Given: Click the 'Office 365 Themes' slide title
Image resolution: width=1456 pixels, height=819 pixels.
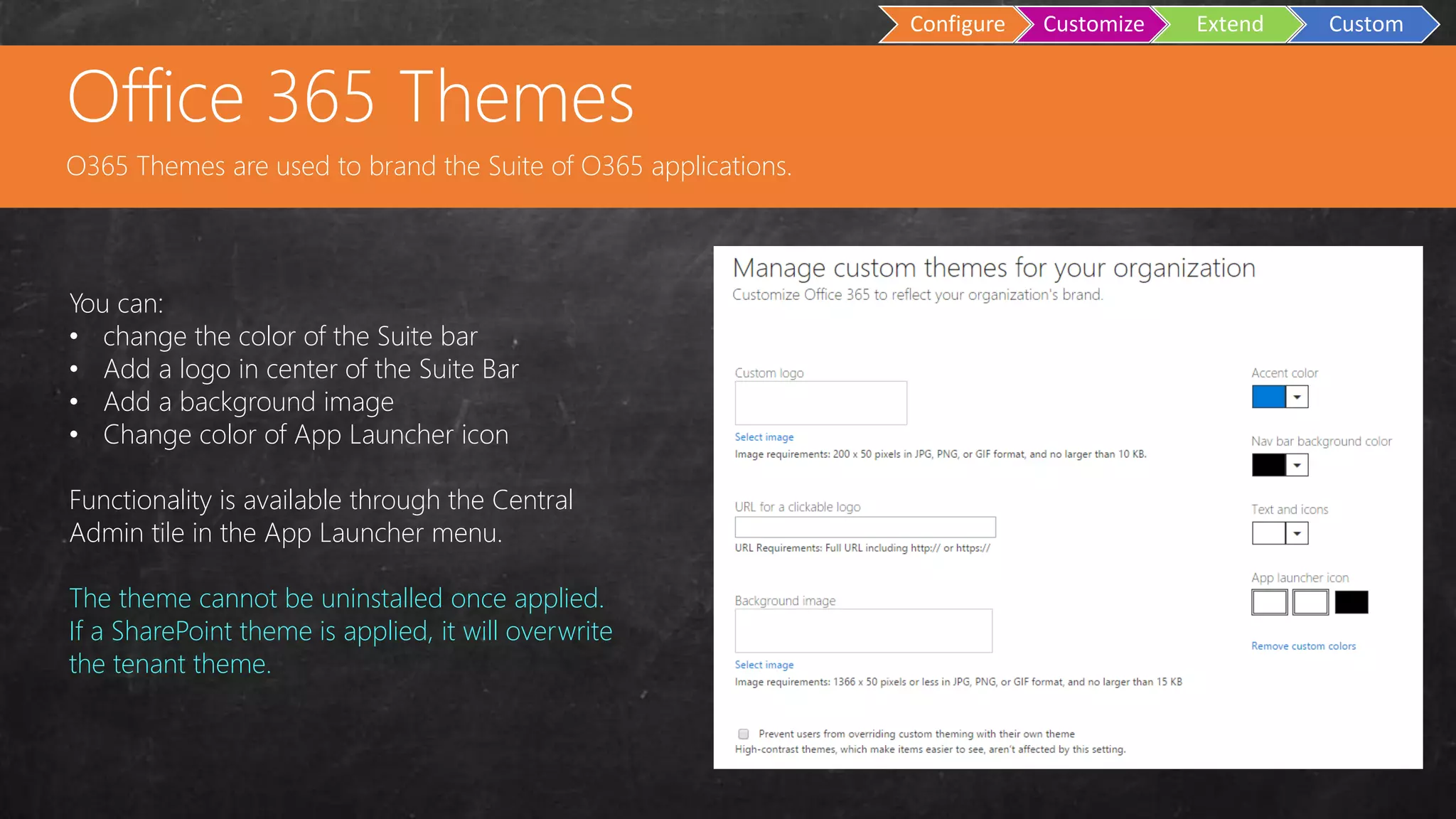Looking at the screenshot, I should click(350, 97).
